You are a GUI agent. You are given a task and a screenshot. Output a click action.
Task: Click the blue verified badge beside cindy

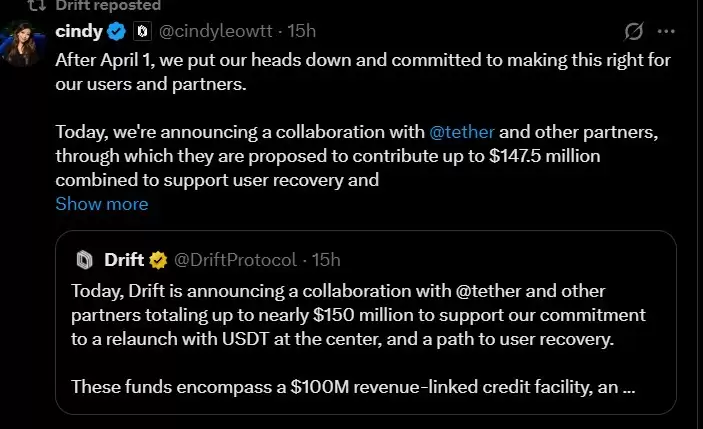(x=117, y=32)
